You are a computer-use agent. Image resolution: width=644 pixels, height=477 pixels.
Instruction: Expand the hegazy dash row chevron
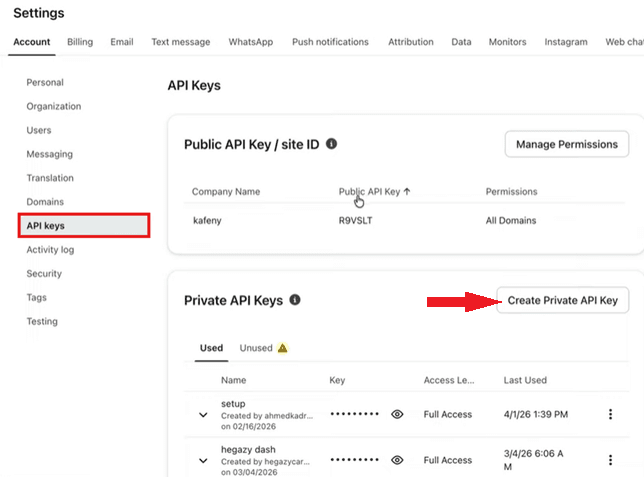point(203,461)
